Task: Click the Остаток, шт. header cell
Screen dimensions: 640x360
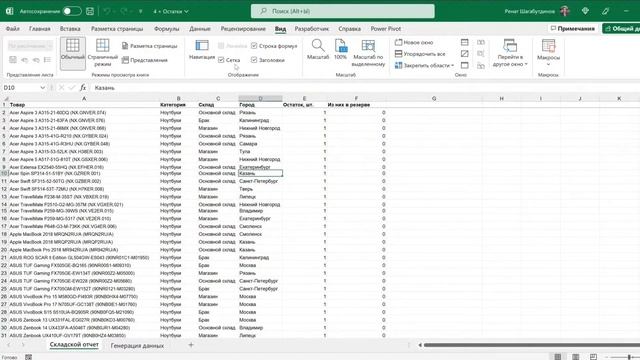Action: tap(304, 105)
